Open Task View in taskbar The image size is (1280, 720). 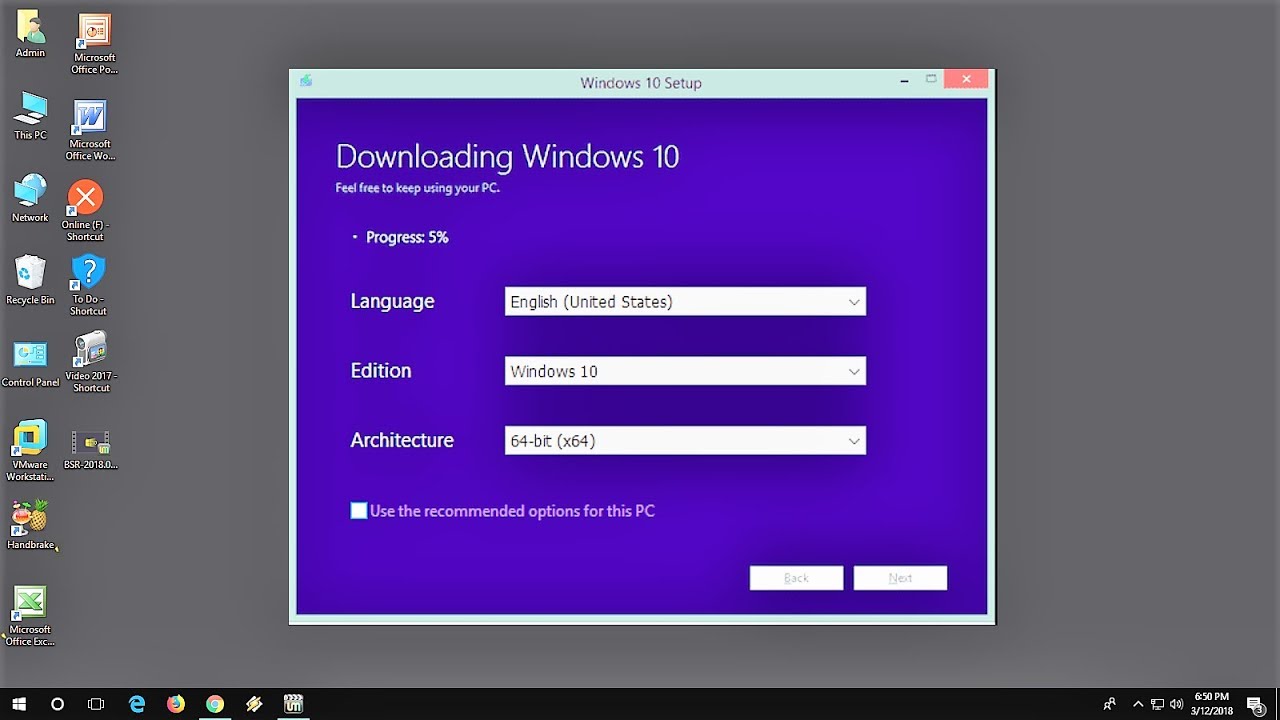click(96, 704)
